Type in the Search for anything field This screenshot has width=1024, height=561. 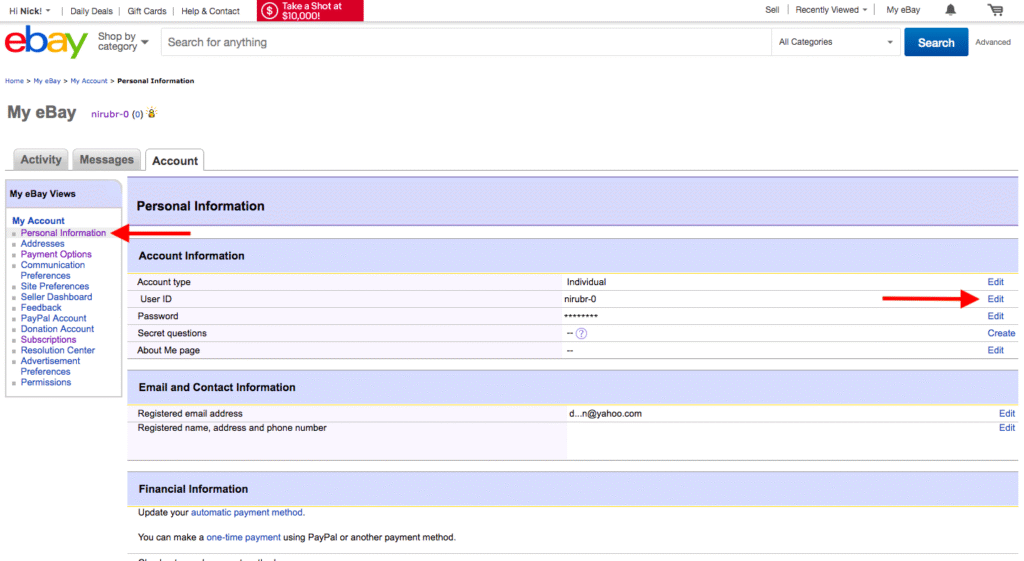pos(465,42)
